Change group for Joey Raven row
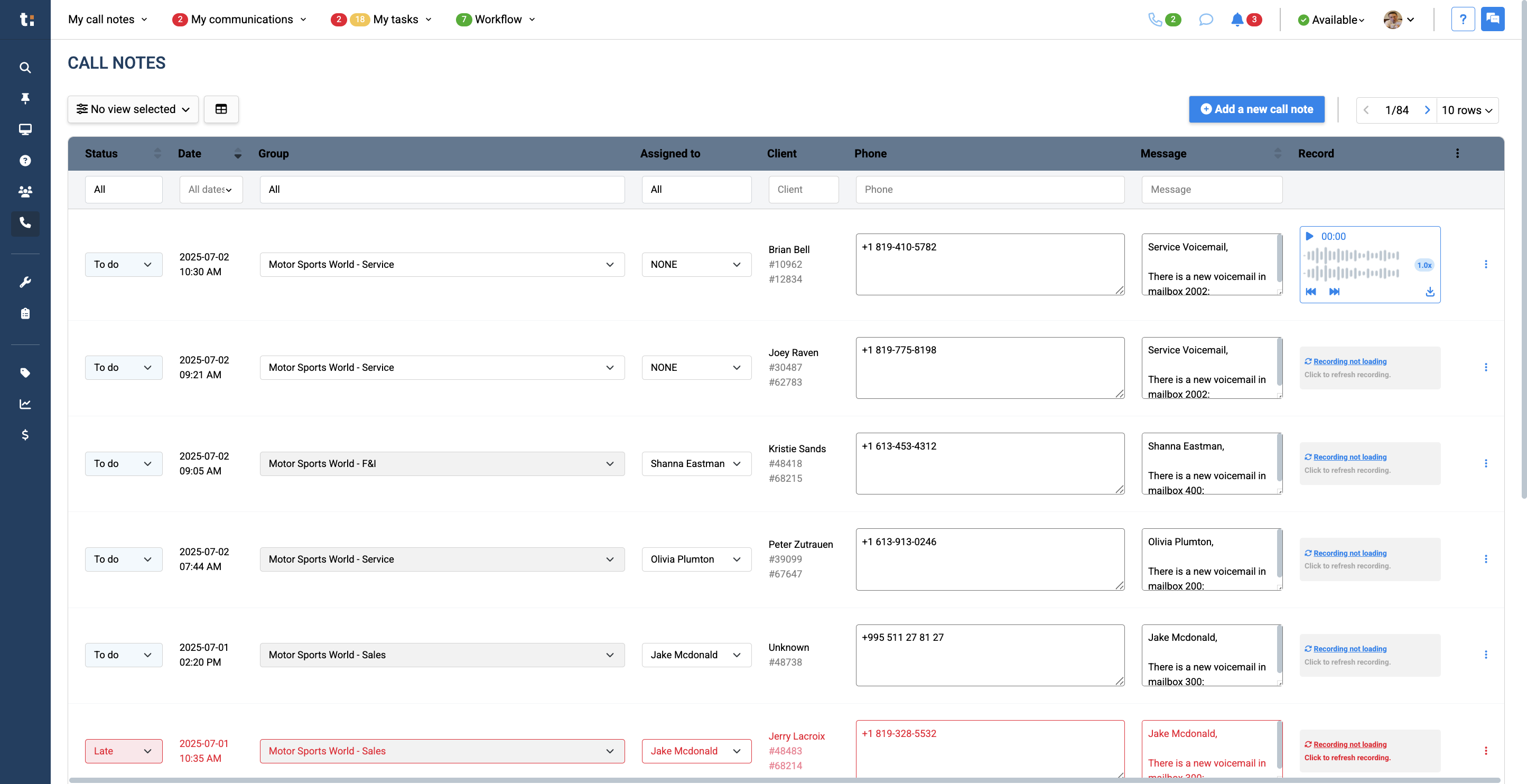Screen dimensions: 1527x784 442,367
